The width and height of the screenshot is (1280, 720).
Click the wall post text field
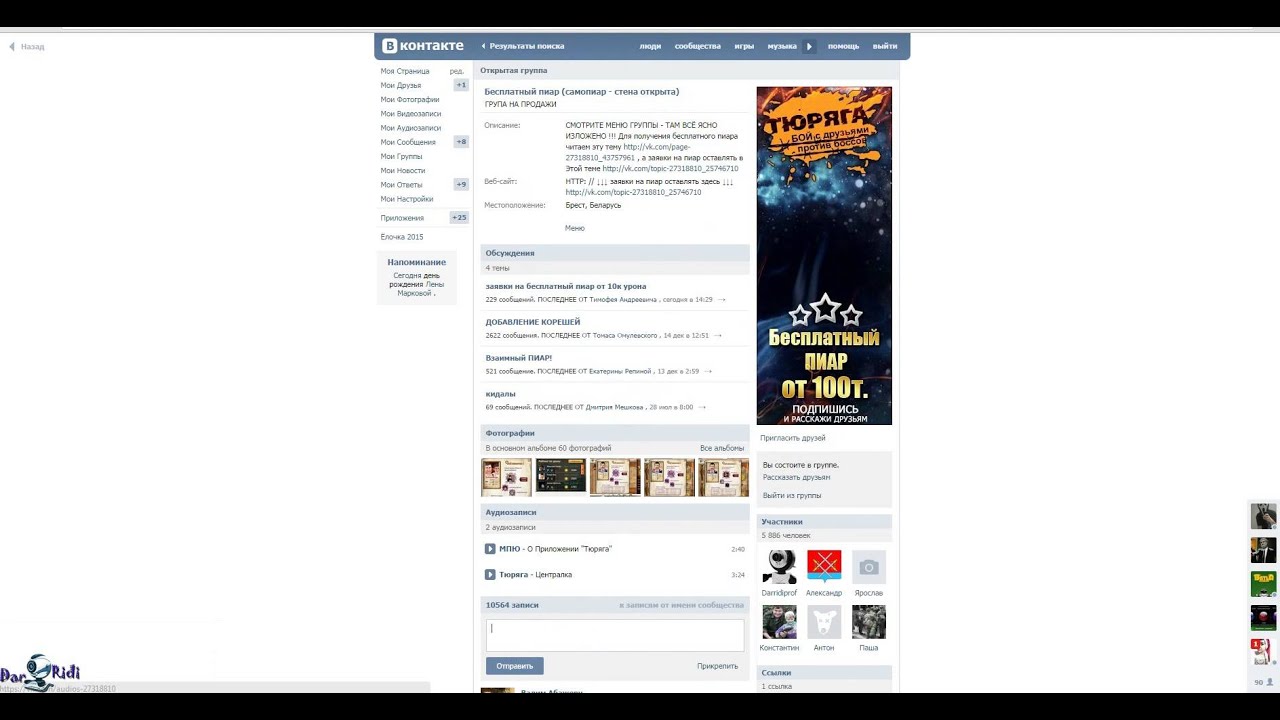(x=615, y=635)
